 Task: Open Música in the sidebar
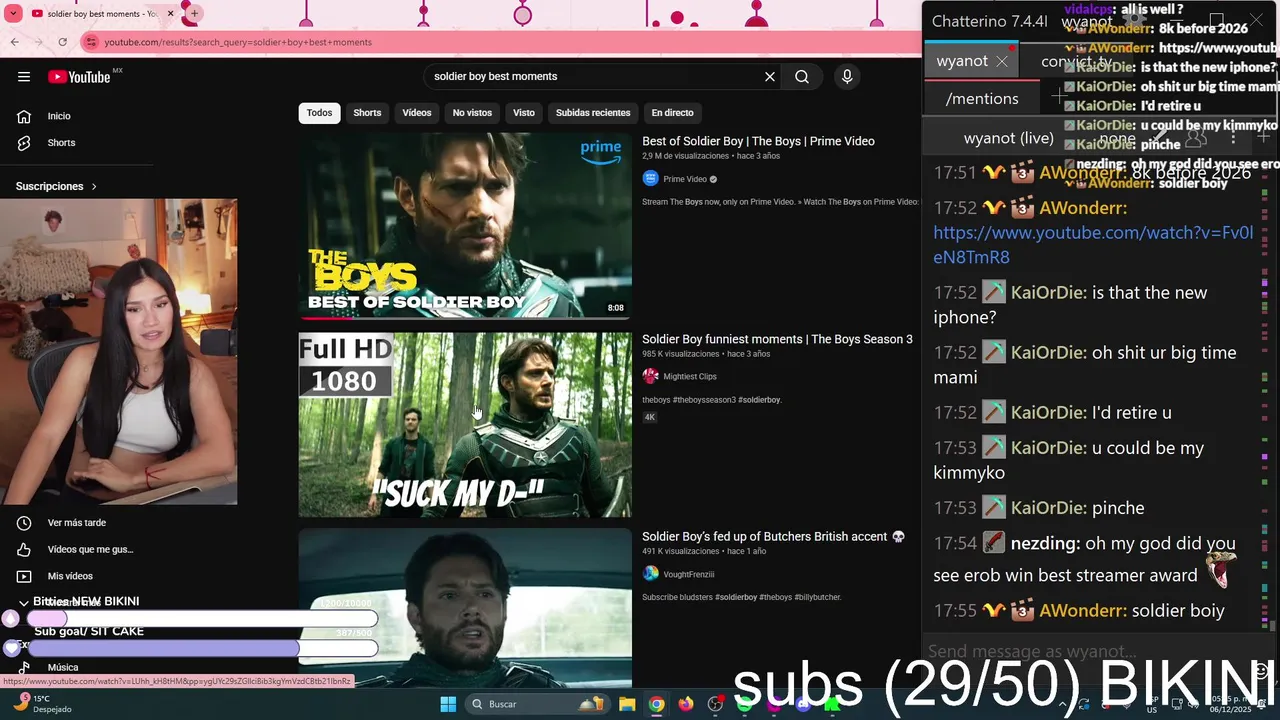pos(62,667)
